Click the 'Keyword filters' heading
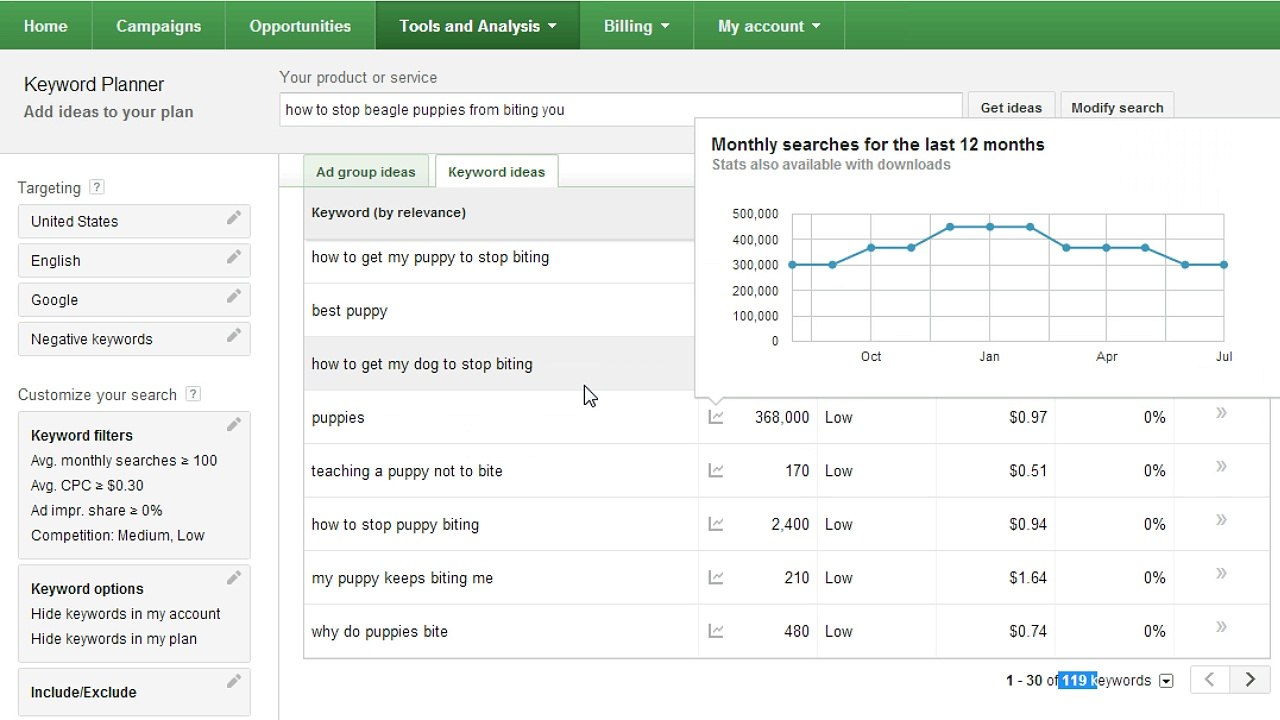Image resolution: width=1280 pixels, height=720 pixels. [x=82, y=435]
